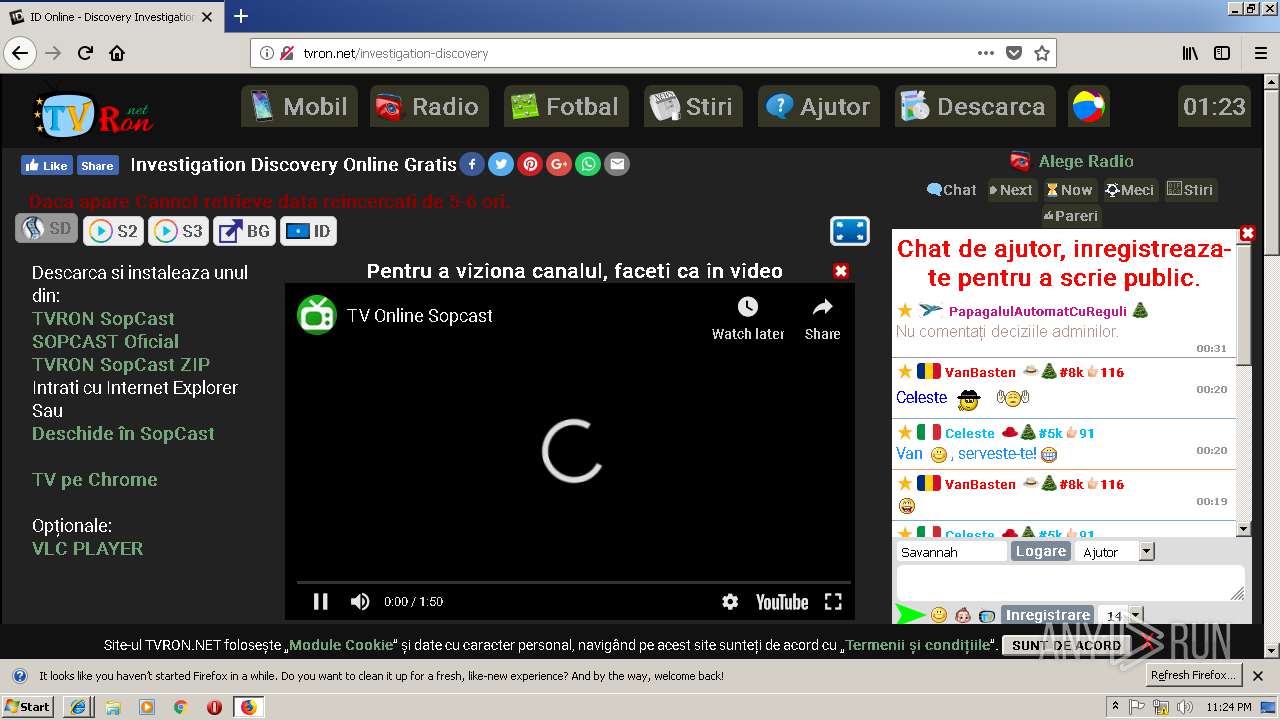Click the chat message text box
1280x720 pixels.
pos(1070,583)
